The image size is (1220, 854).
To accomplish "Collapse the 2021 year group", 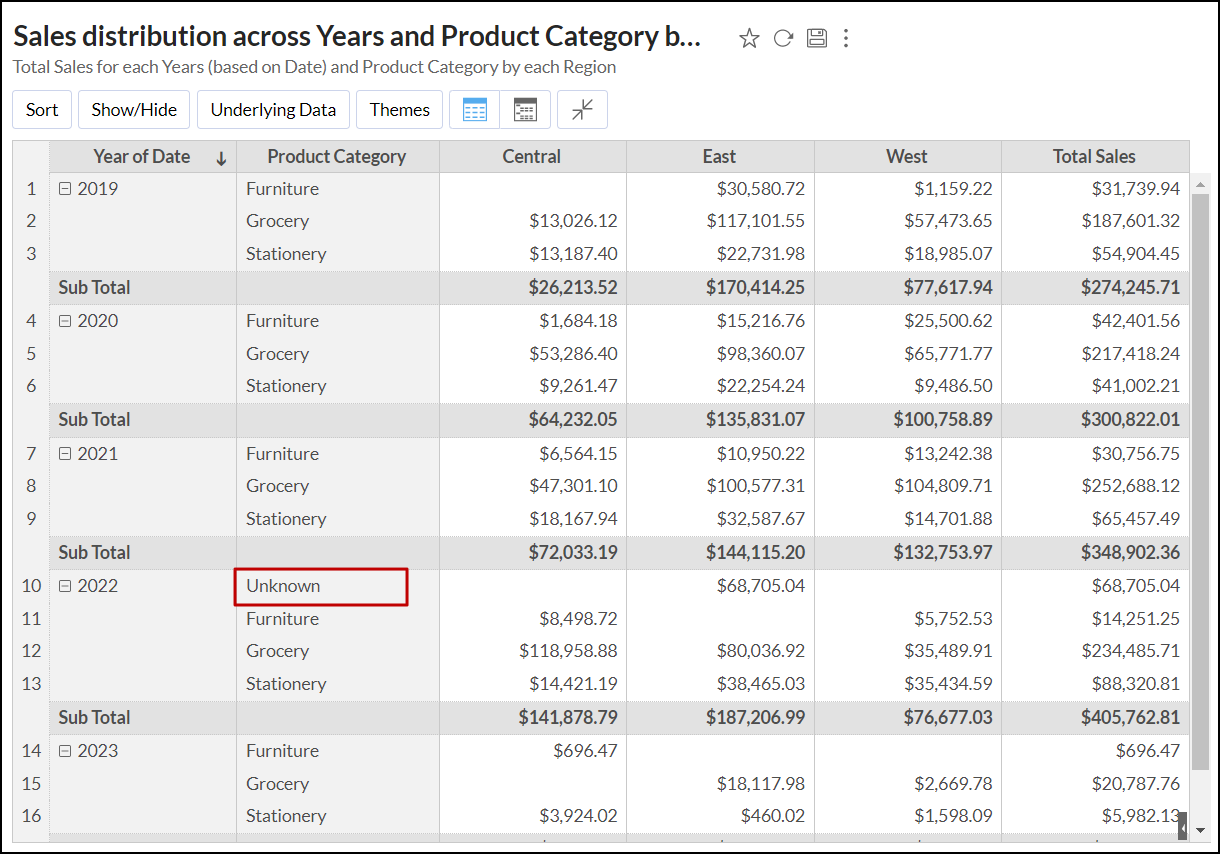I will 65,454.
